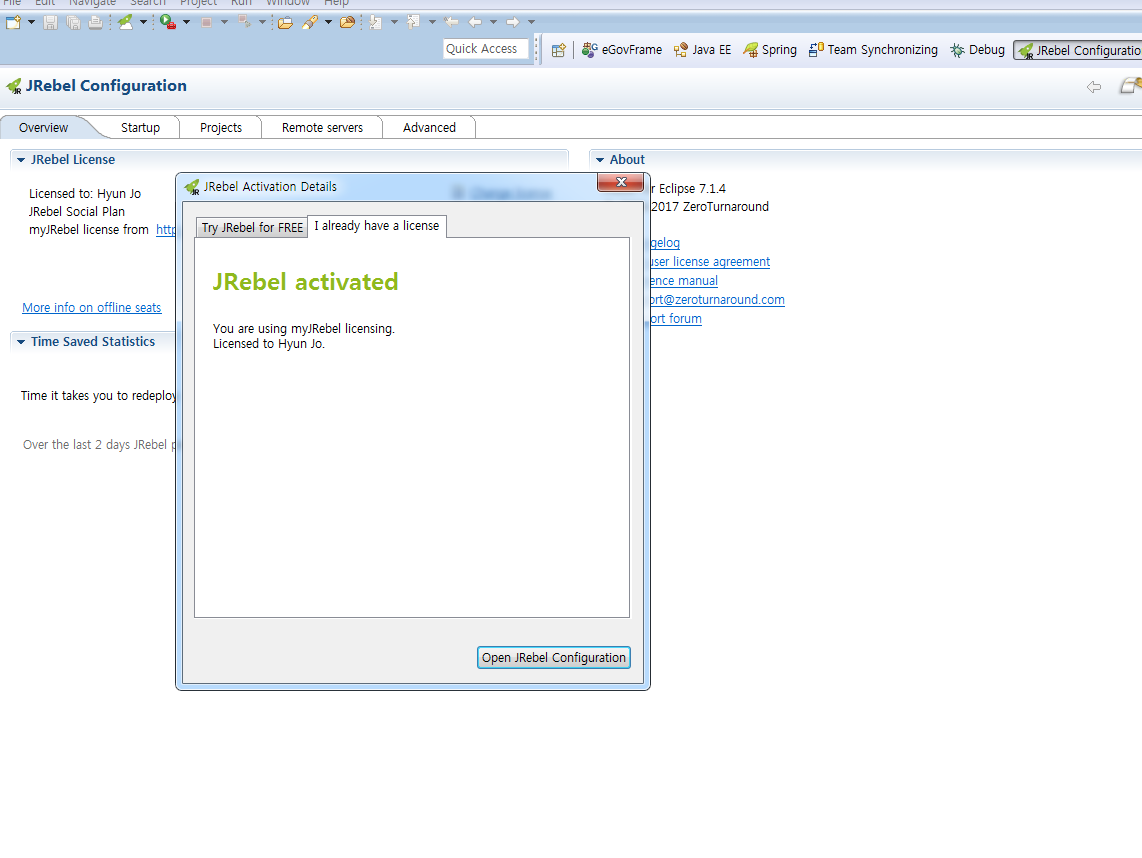The image size is (1142, 858).
Task: Click the back arrow in JRebel Configuration header
Action: point(1093,87)
